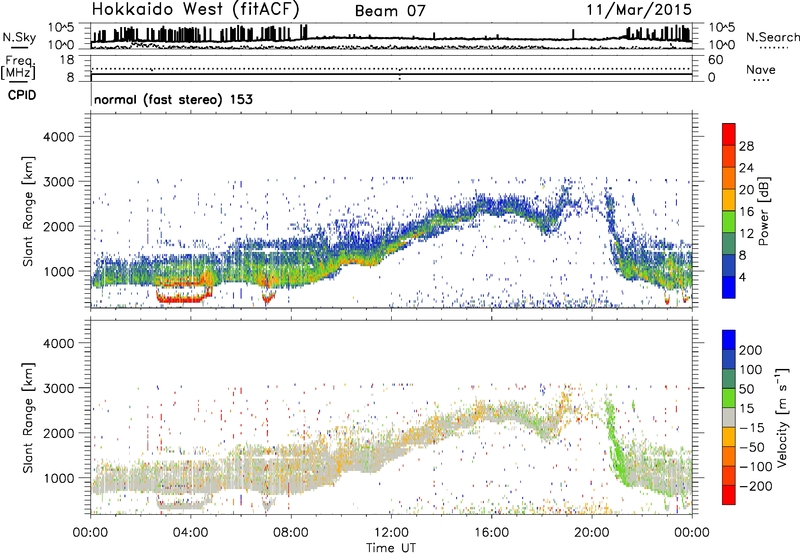Screen dimensions: 800x554
Task: Click the Time UT axis title
Action: (391, 548)
